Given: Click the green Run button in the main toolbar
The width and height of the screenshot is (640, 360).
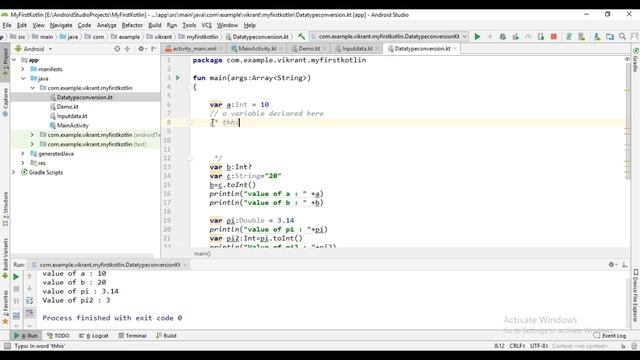Looking at the screenshot, I should [477, 37].
